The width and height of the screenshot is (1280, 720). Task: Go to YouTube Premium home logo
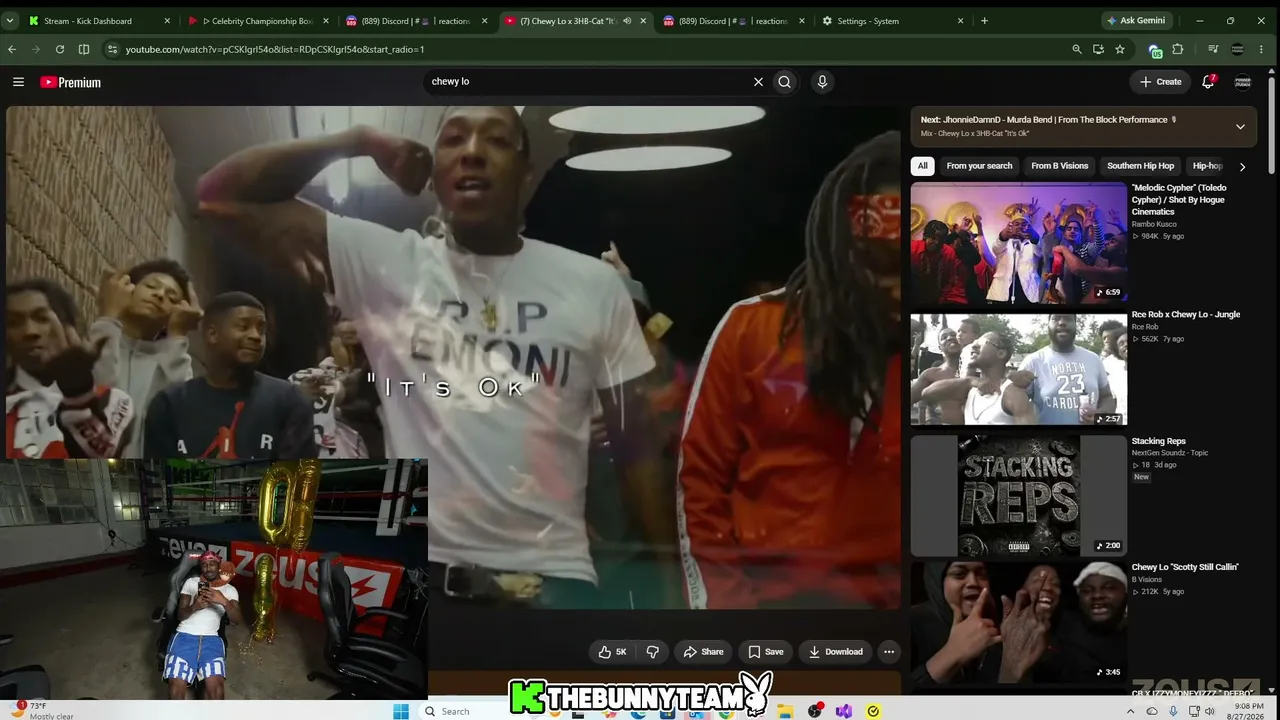(x=70, y=82)
